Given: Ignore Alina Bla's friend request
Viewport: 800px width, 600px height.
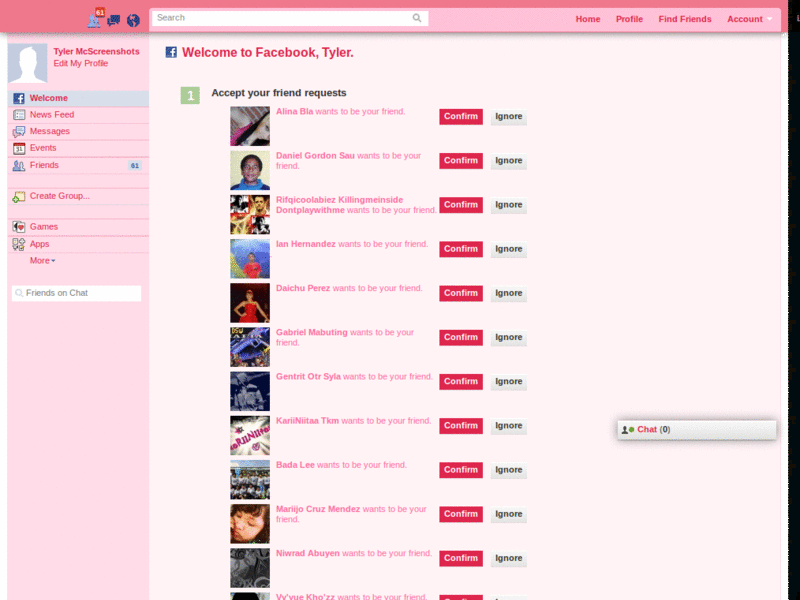Looking at the screenshot, I should 509,116.
